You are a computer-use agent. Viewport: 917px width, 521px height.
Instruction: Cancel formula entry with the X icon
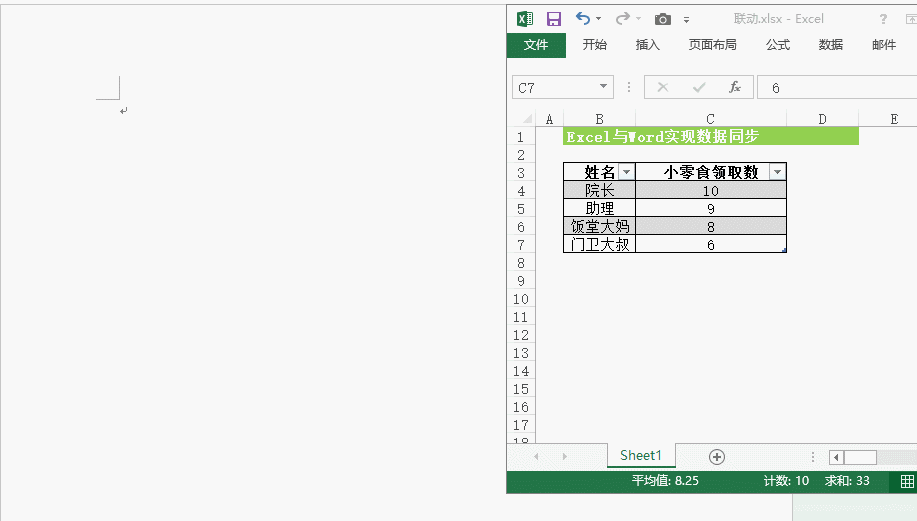663,88
